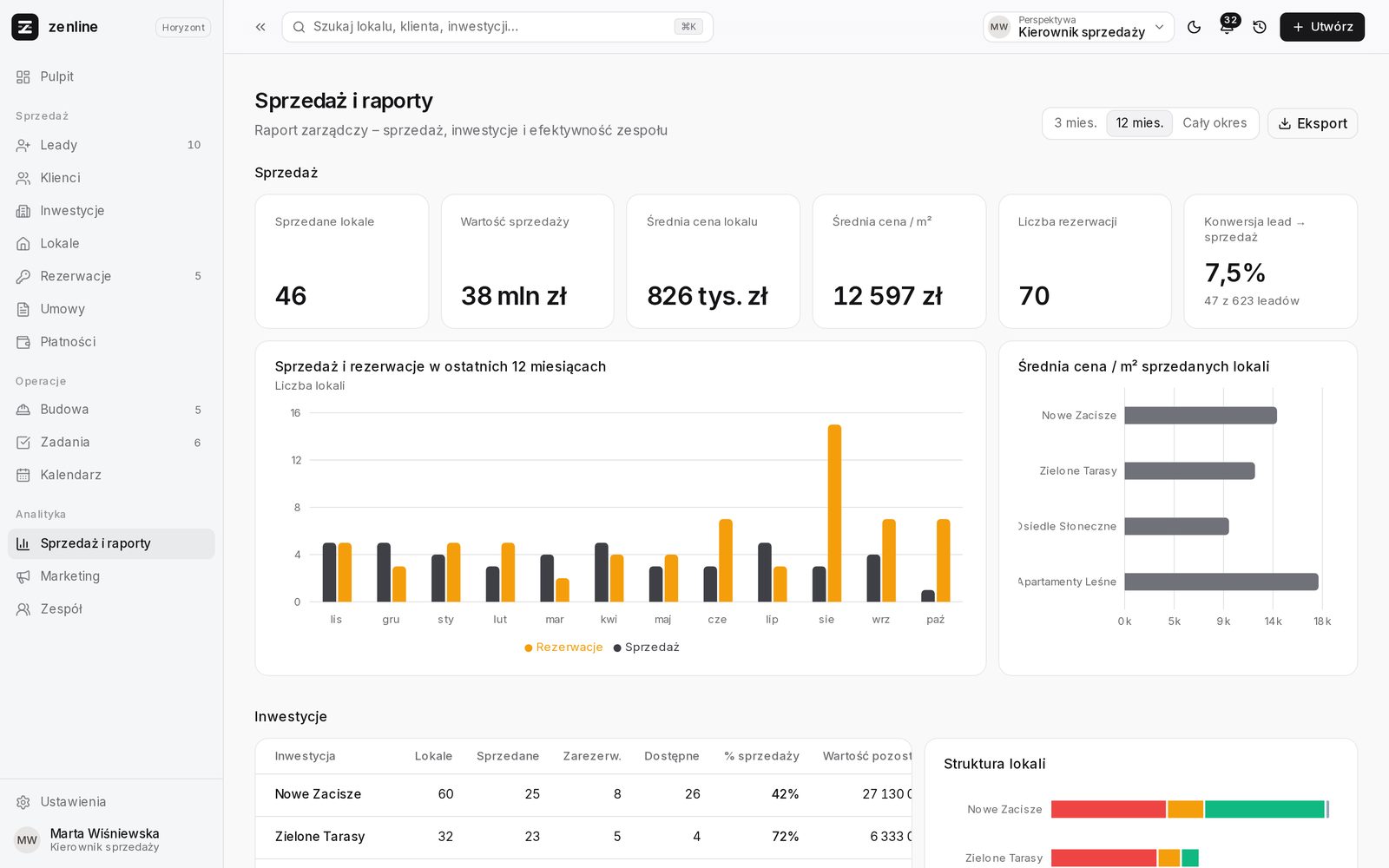Viewport: 1389px width, 868px height.
Task: Open Ustawienia settings
Action: click(111, 802)
